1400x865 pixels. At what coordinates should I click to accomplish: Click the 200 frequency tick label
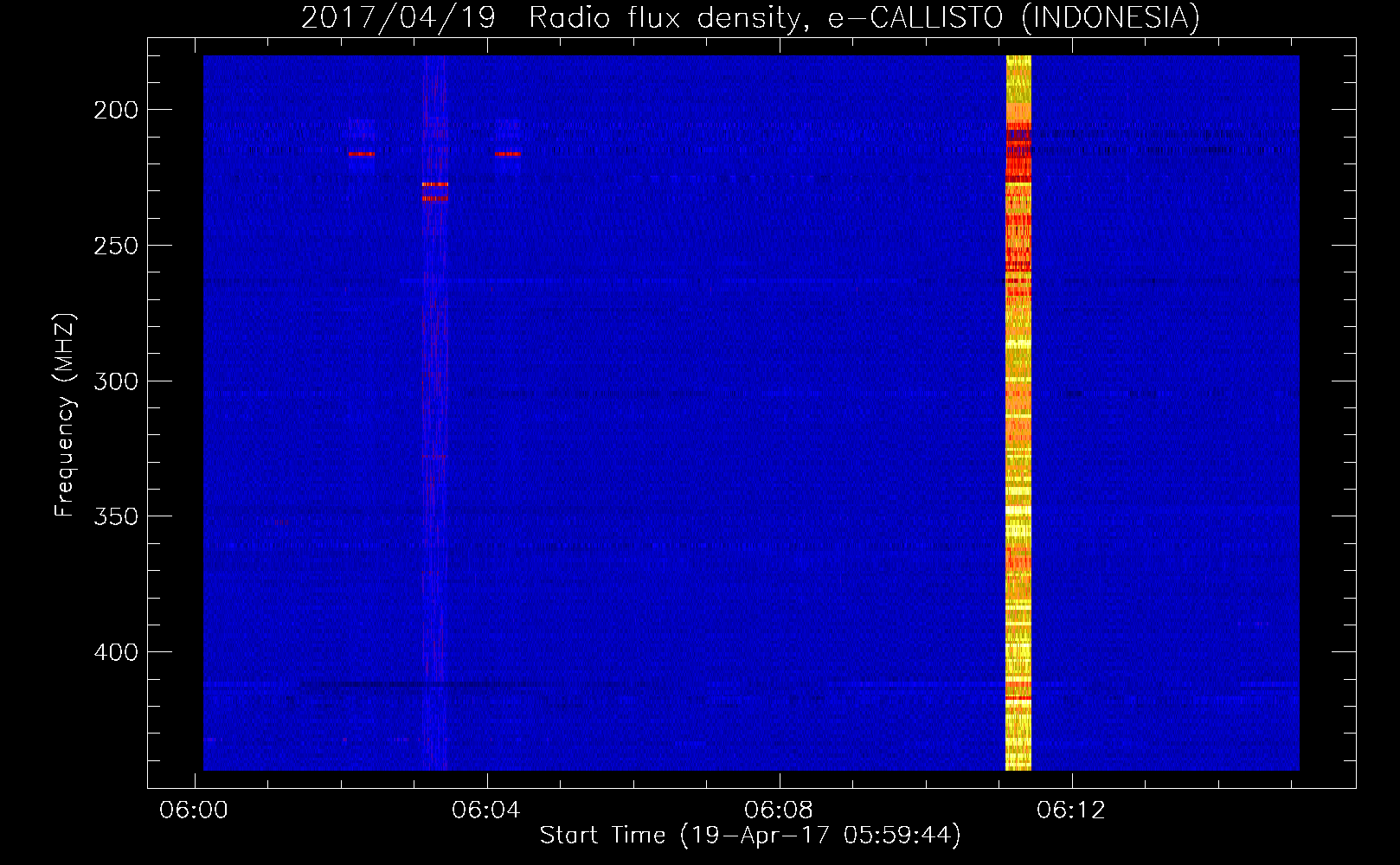(x=116, y=110)
